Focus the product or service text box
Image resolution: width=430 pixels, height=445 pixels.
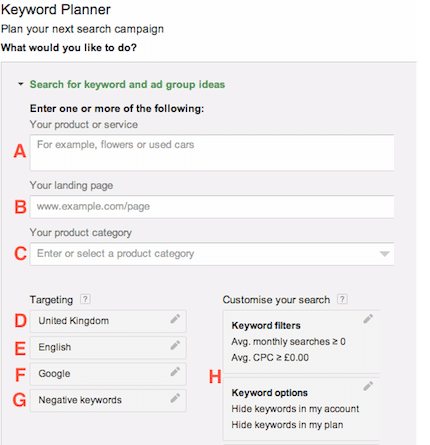click(212, 153)
